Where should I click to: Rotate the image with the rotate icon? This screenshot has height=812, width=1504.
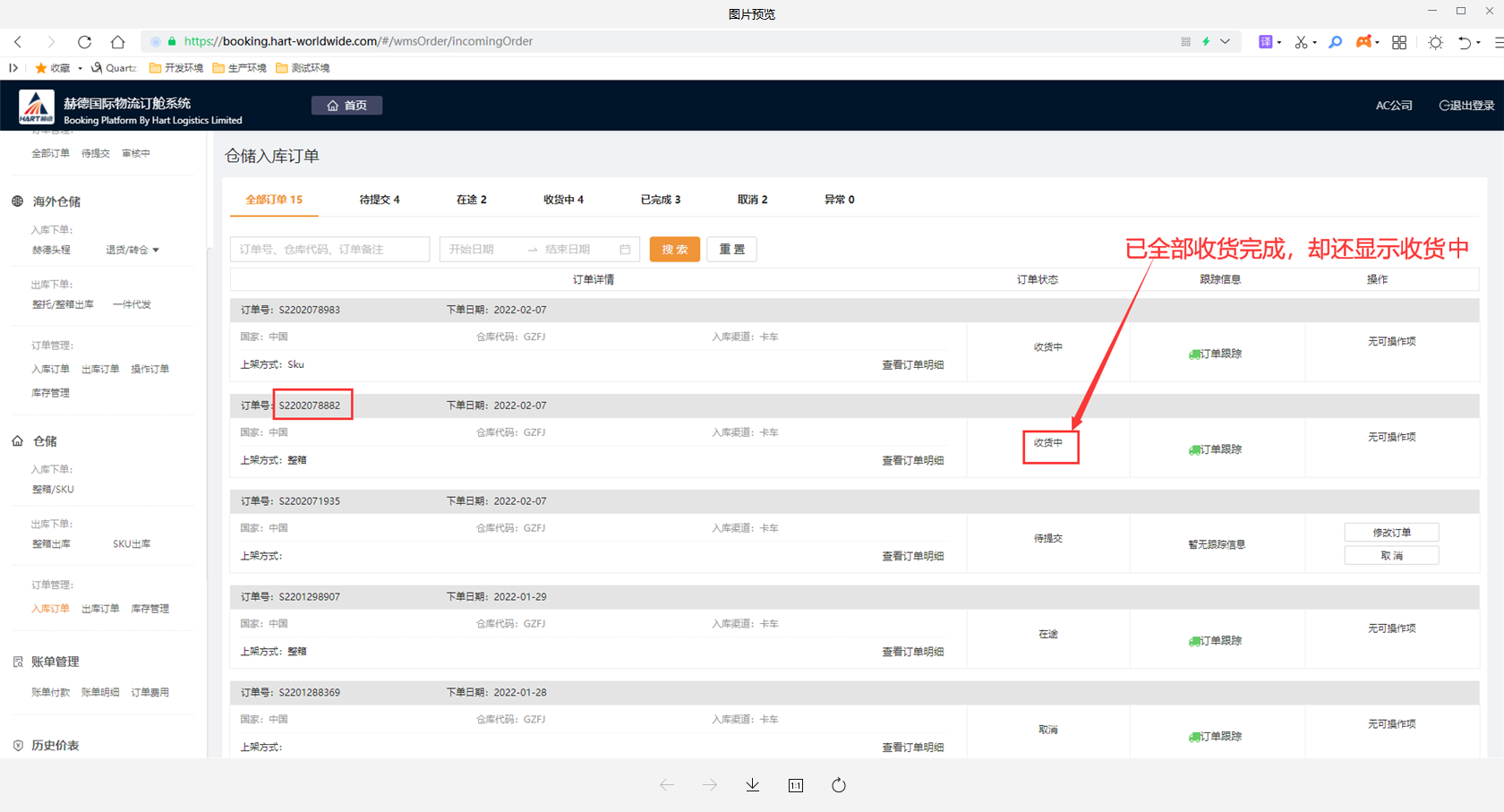click(838, 785)
